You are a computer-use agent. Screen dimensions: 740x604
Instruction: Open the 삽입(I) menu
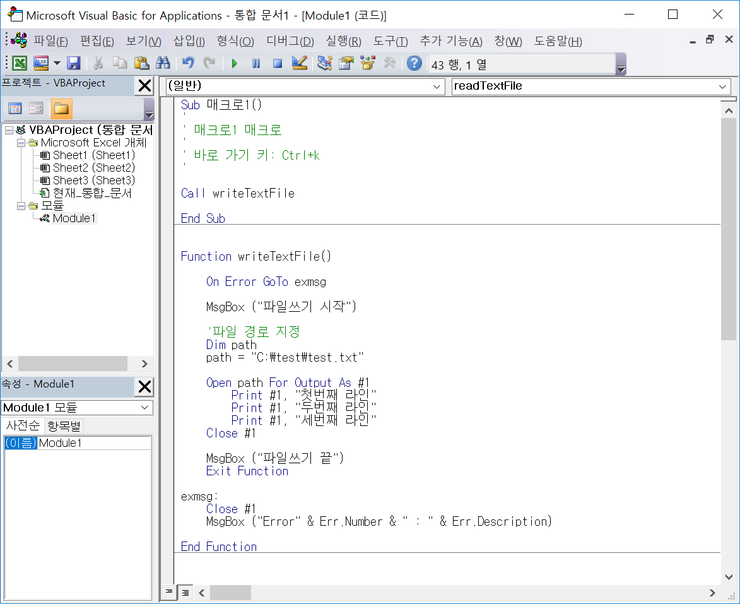click(x=189, y=41)
